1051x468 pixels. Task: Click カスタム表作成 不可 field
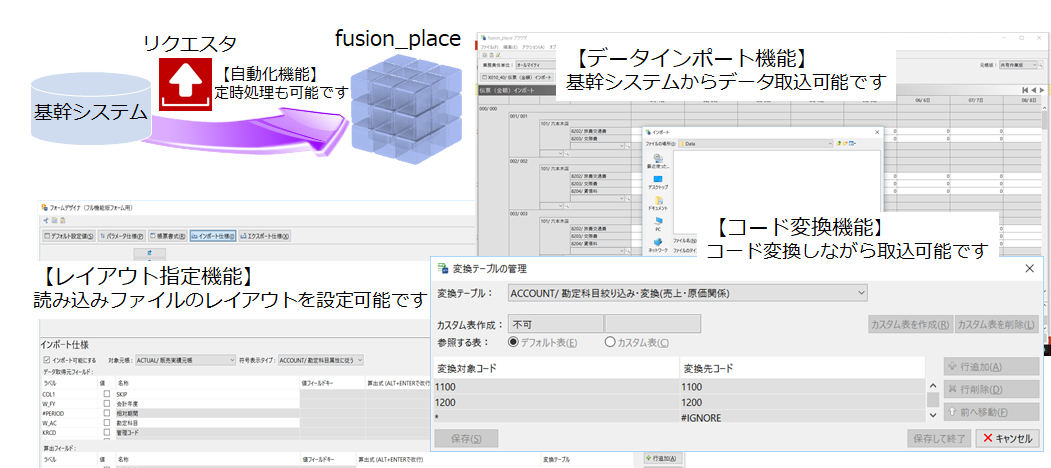(556, 325)
